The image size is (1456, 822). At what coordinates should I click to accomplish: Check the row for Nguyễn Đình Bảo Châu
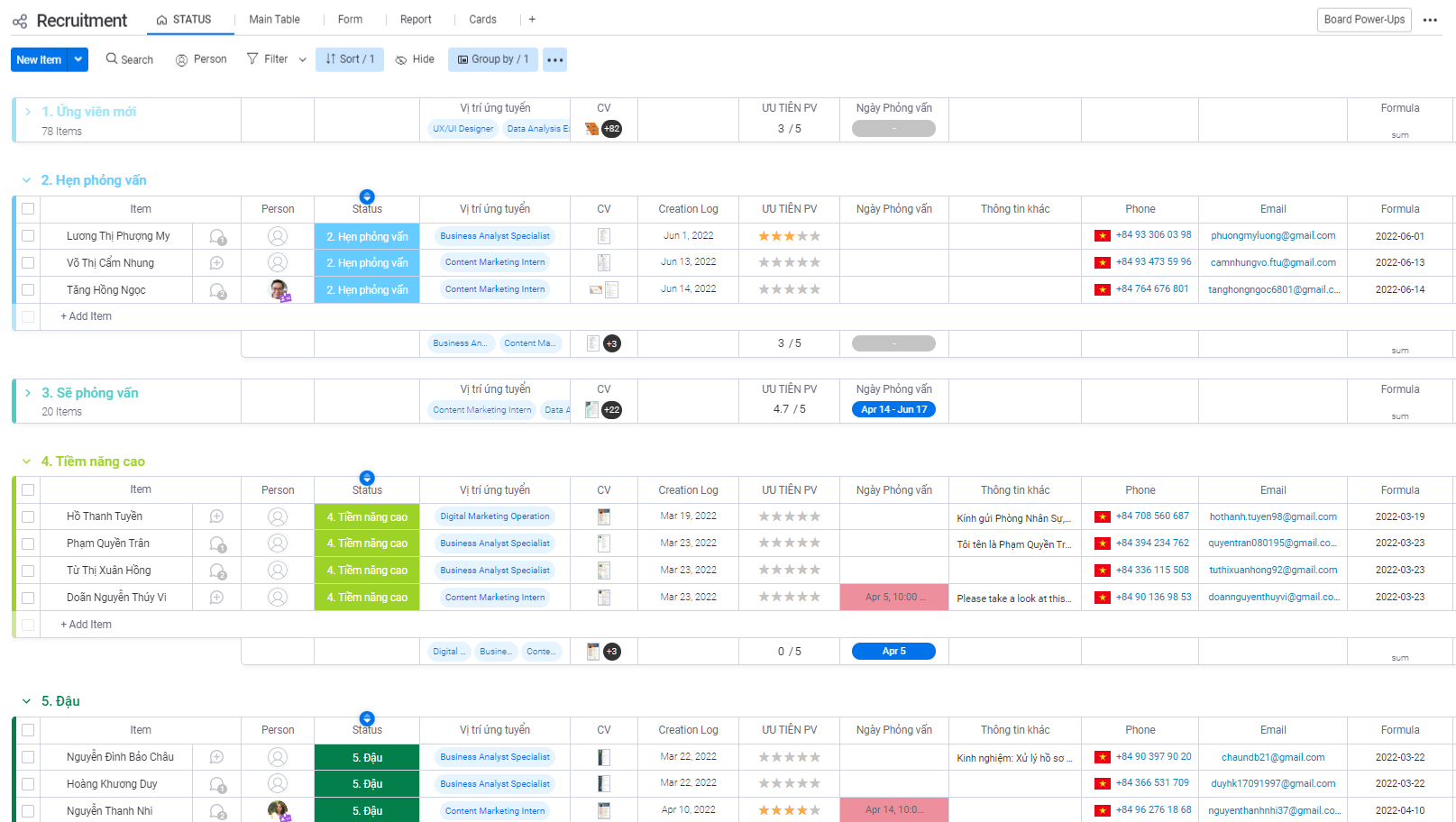(x=28, y=757)
